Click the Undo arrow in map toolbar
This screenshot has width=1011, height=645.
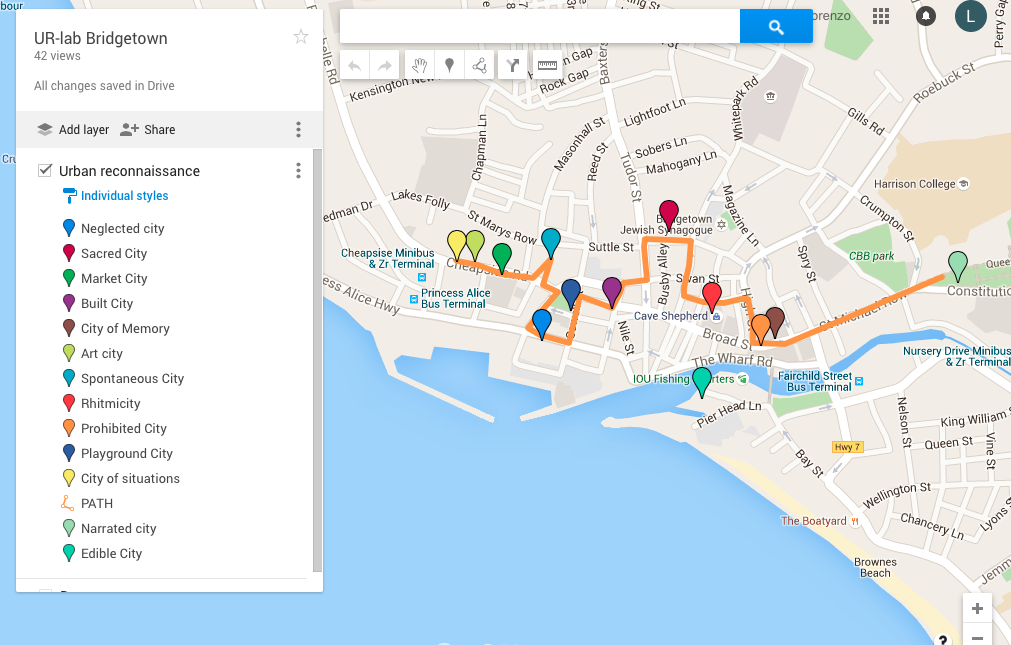tap(355, 65)
